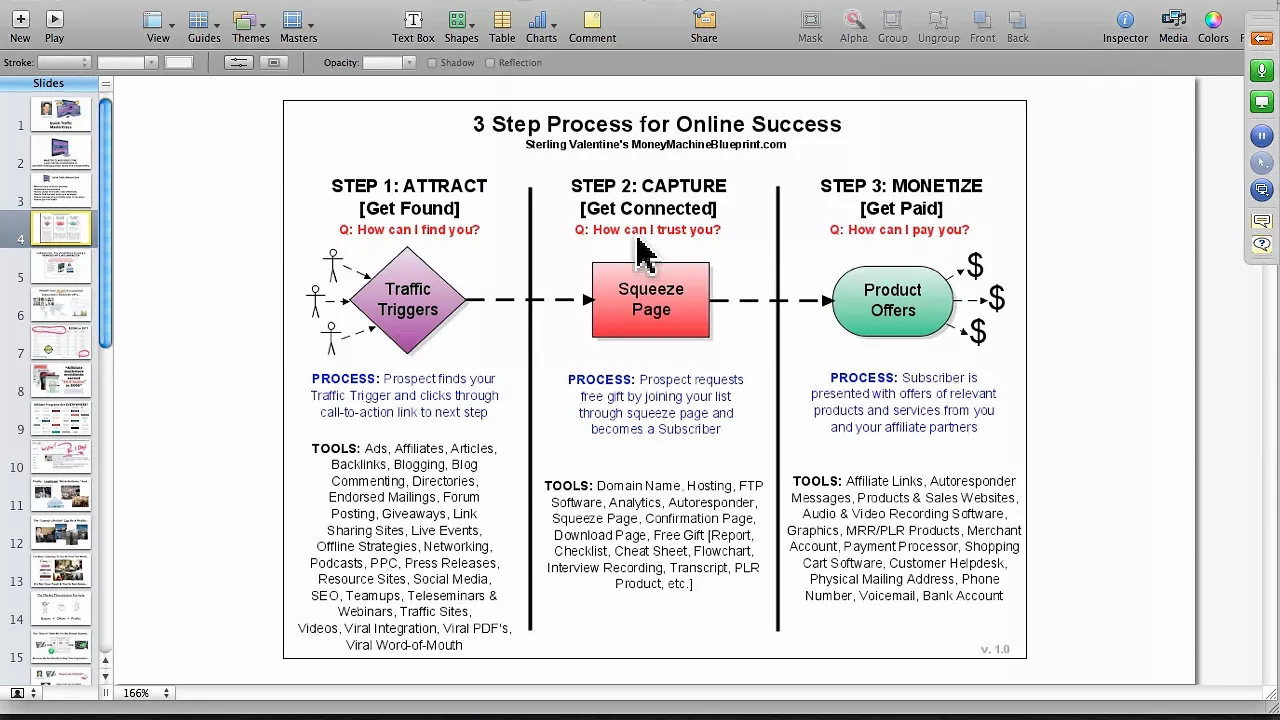Click 'STEP 1: ATTRACT' heading text
The image size is (1280, 720).
pyautogui.click(x=409, y=186)
